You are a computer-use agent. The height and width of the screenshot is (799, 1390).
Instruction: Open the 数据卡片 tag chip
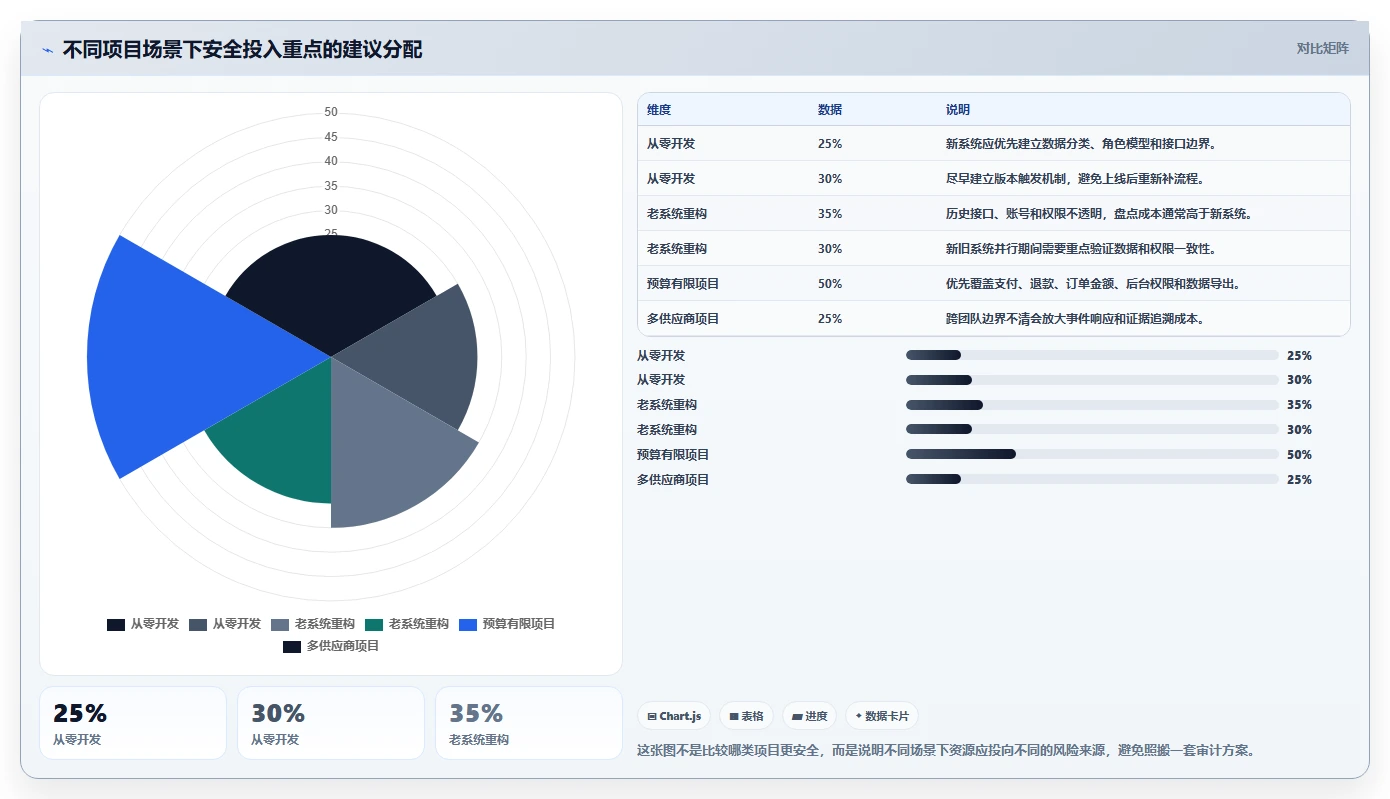click(882, 716)
